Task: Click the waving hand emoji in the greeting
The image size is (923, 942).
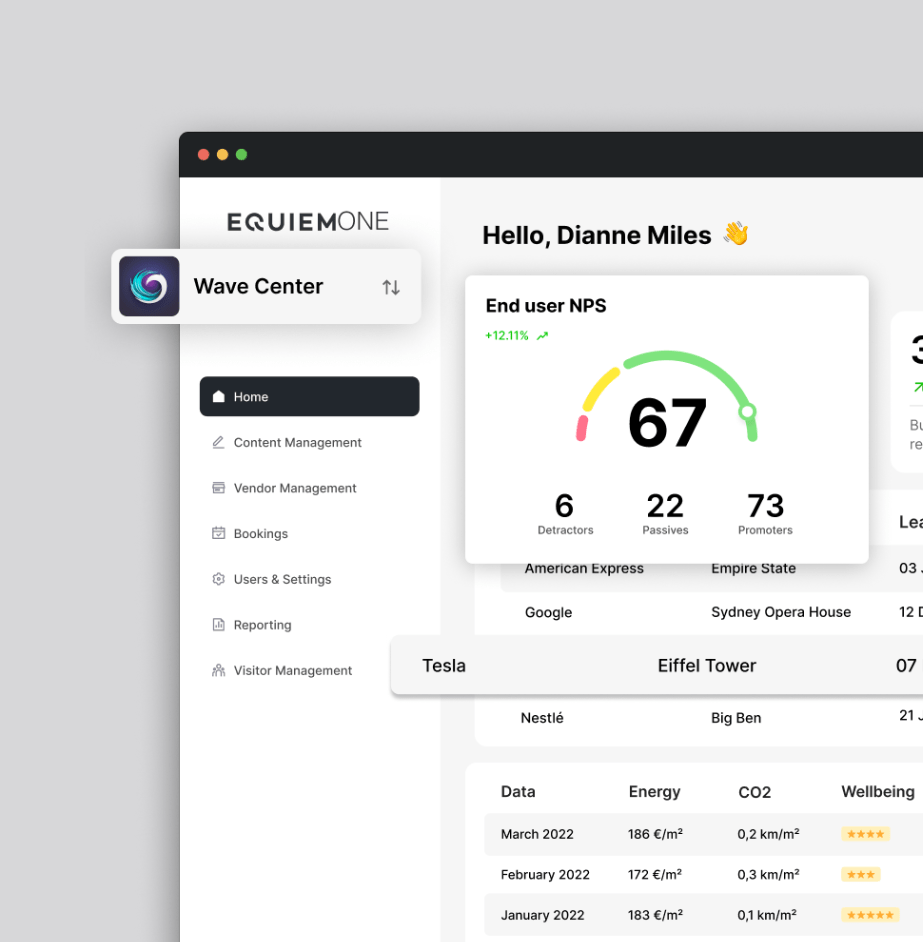Action: pyautogui.click(x=735, y=234)
